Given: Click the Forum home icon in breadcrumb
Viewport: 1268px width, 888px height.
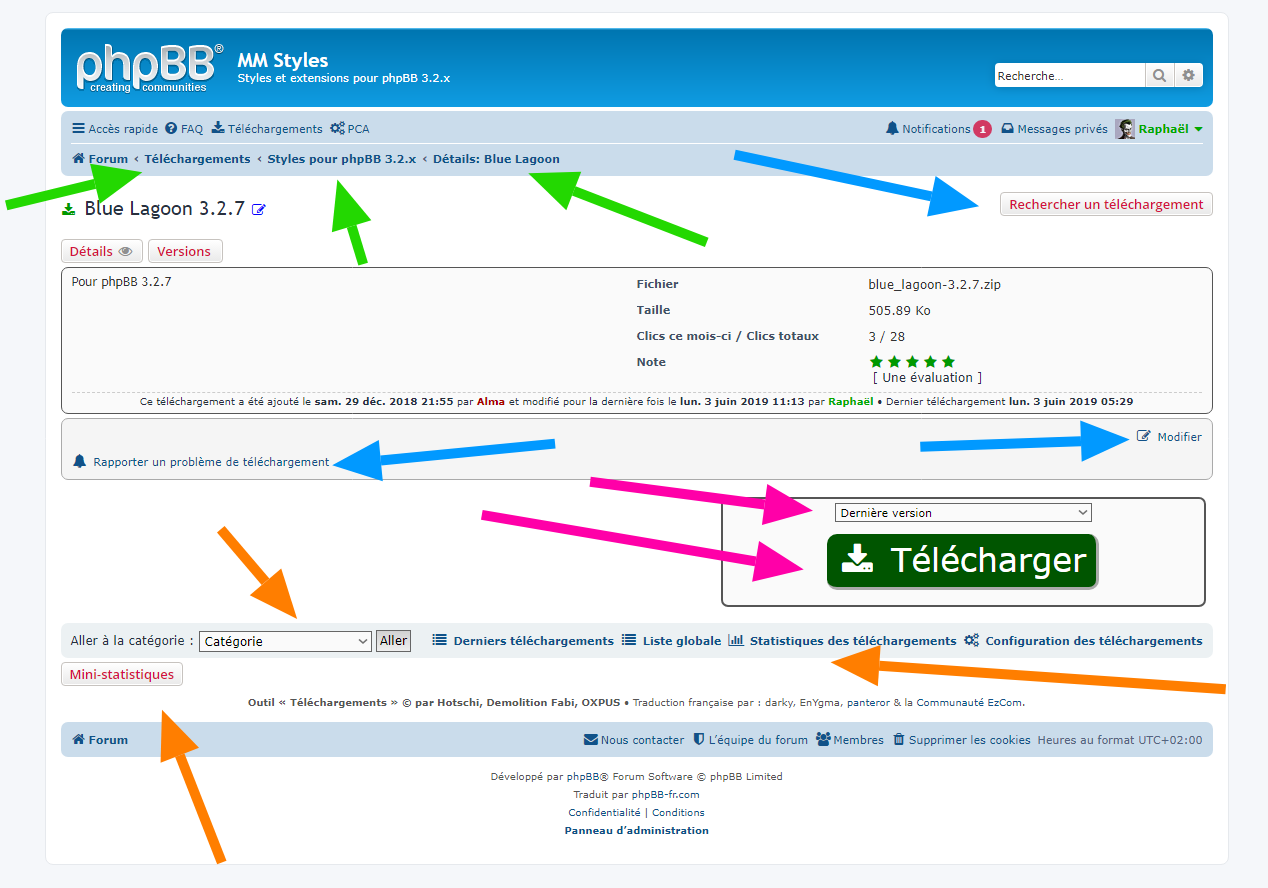Looking at the screenshot, I should point(78,159).
